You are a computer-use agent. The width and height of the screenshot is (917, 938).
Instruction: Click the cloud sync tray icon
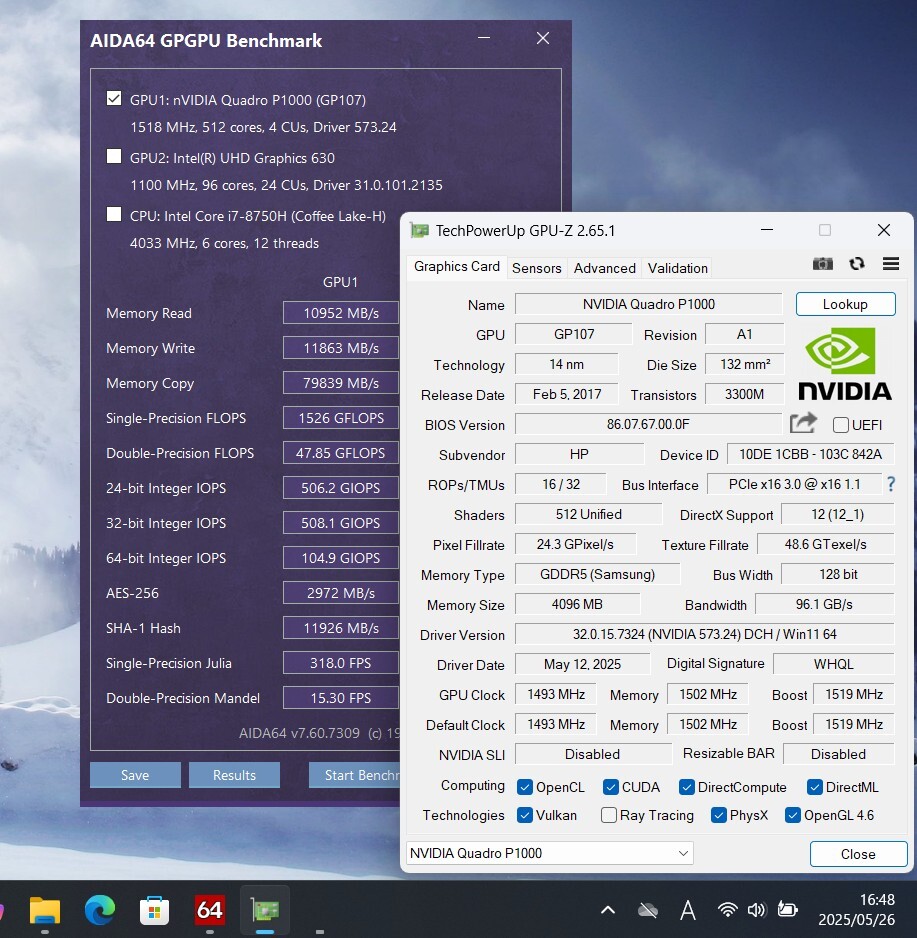click(647, 910)
